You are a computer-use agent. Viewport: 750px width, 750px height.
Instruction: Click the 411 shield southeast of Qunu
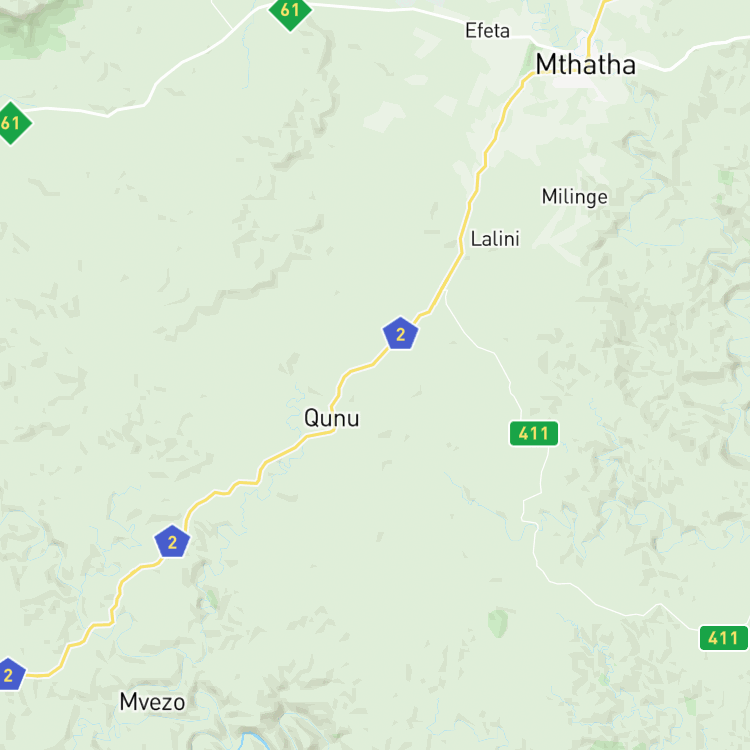534,433
